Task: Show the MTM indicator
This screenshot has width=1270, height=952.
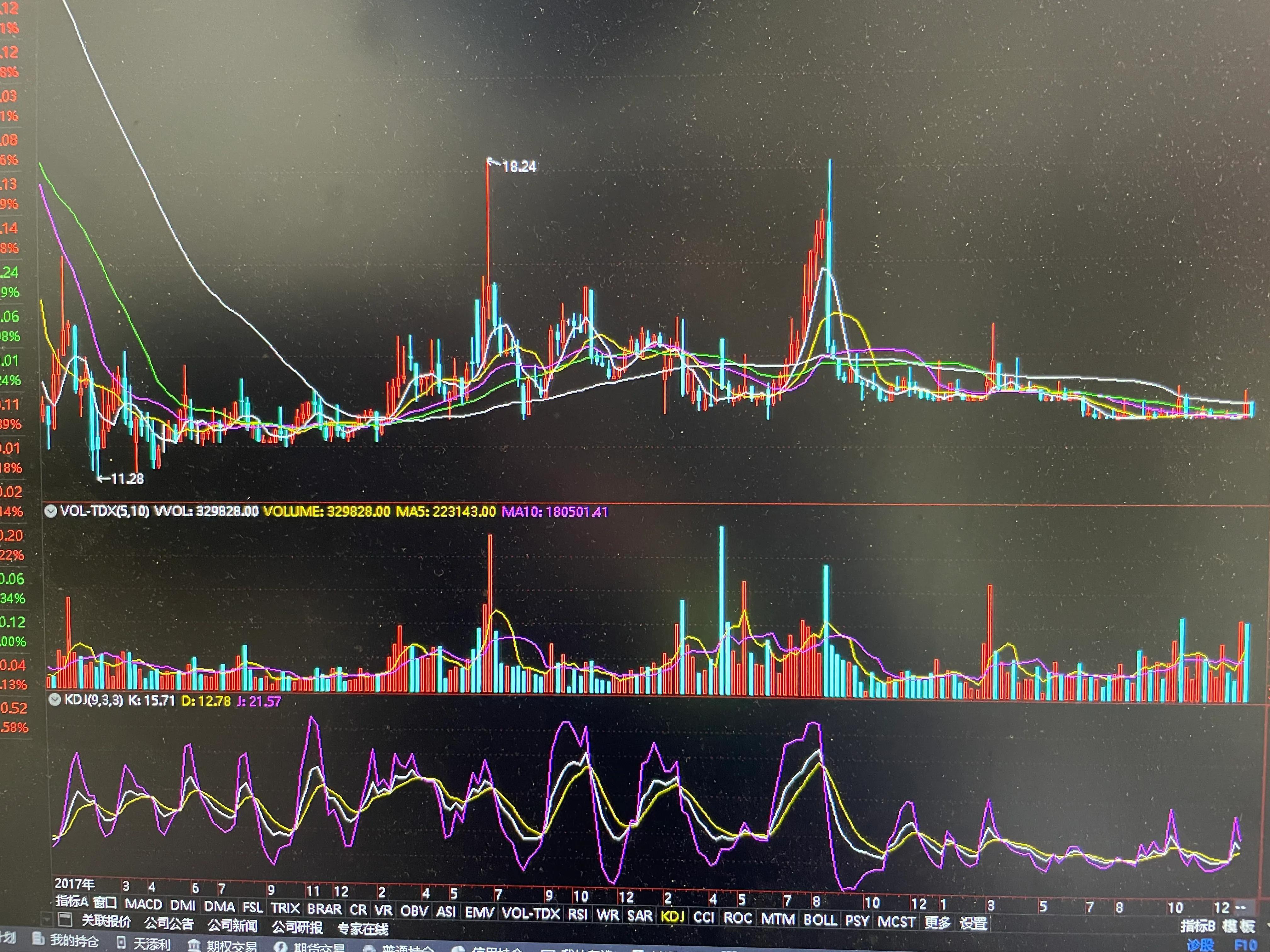Action: (x=778, y=919)
